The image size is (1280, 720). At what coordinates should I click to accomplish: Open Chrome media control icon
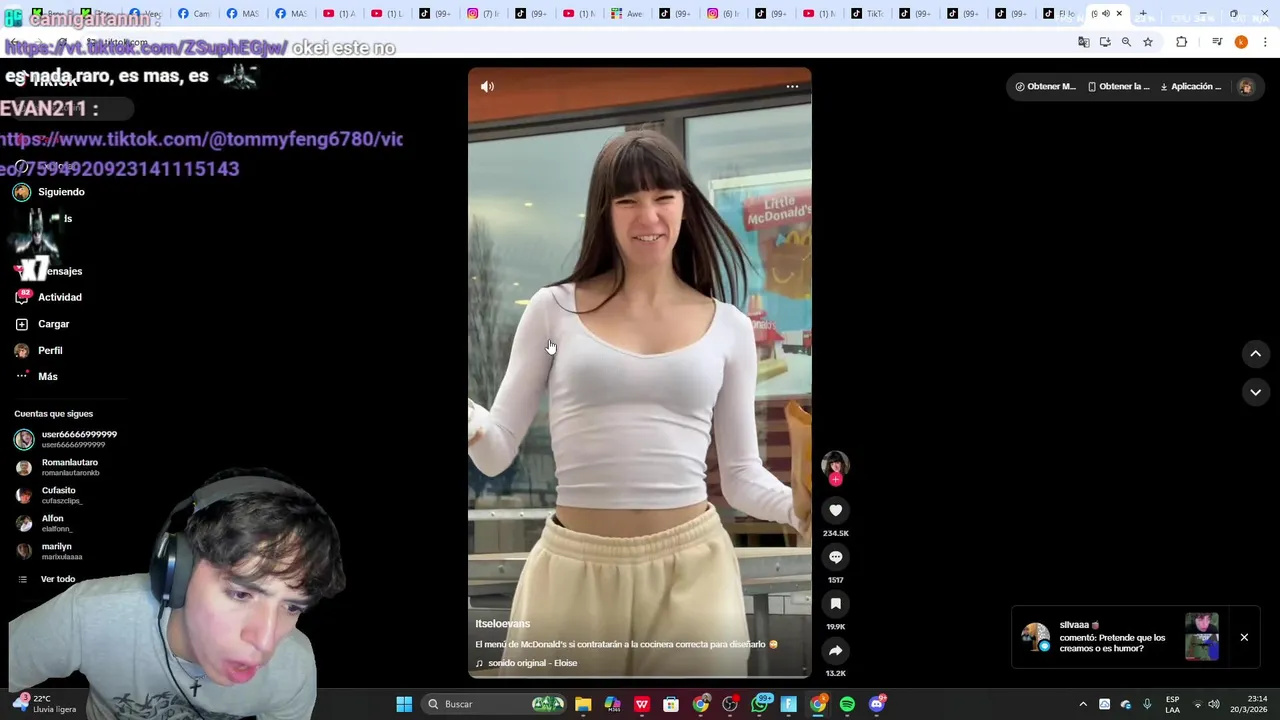click(1217, 42)
